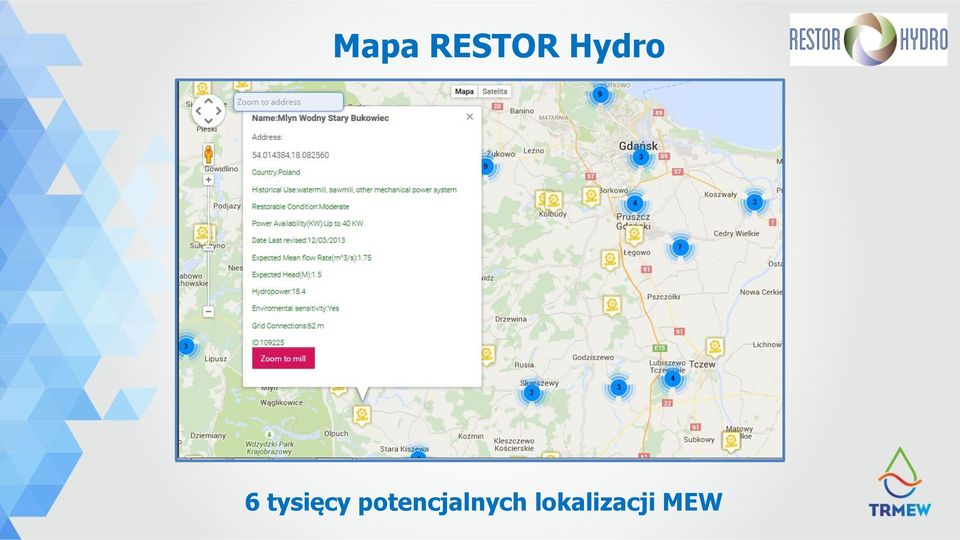The image size is (960, 540).
Task: Select yellow mill marker near Lichnowy
Action: click(x=714, y=347)
